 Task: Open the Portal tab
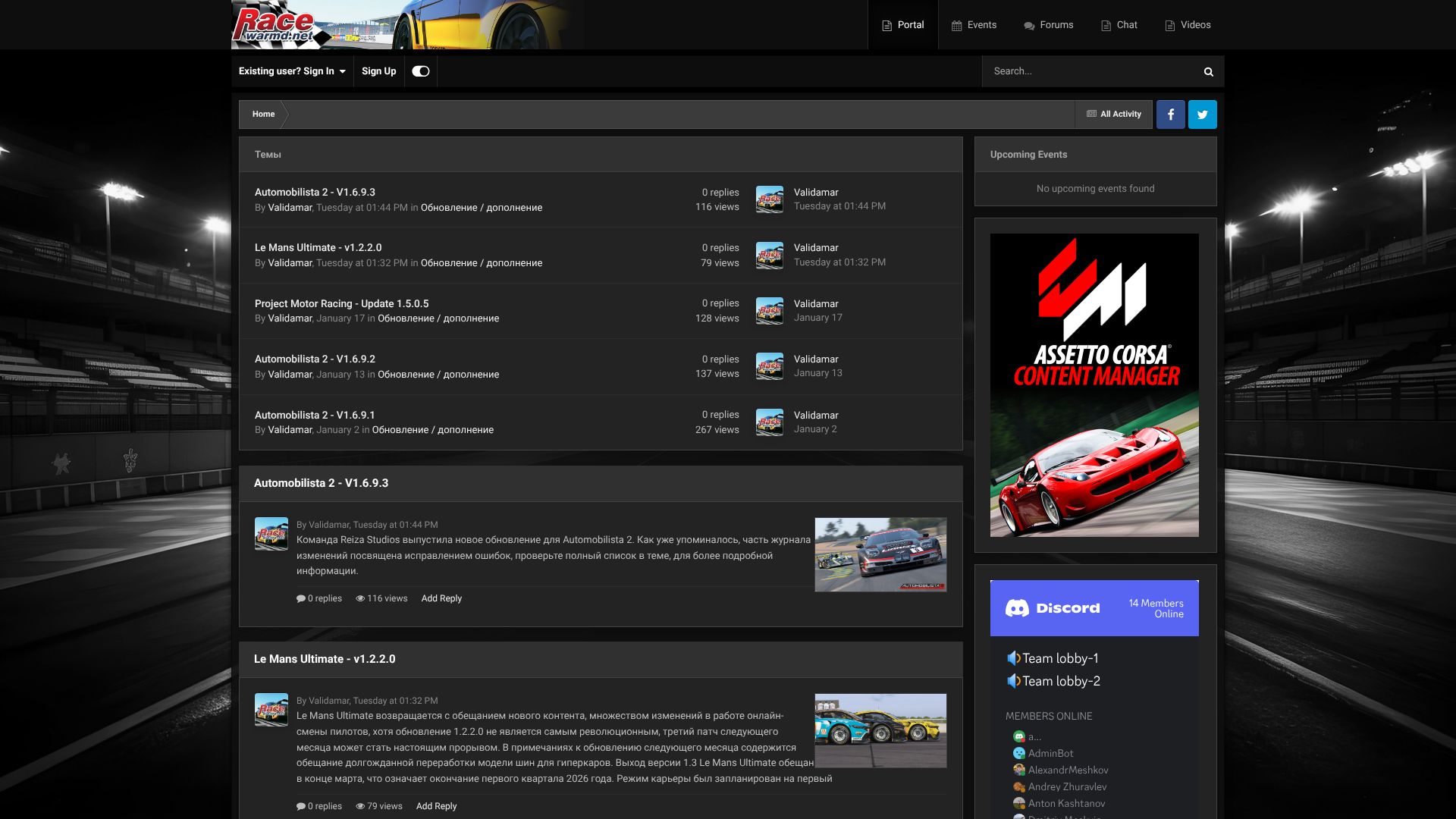click(x=902, y=25)
